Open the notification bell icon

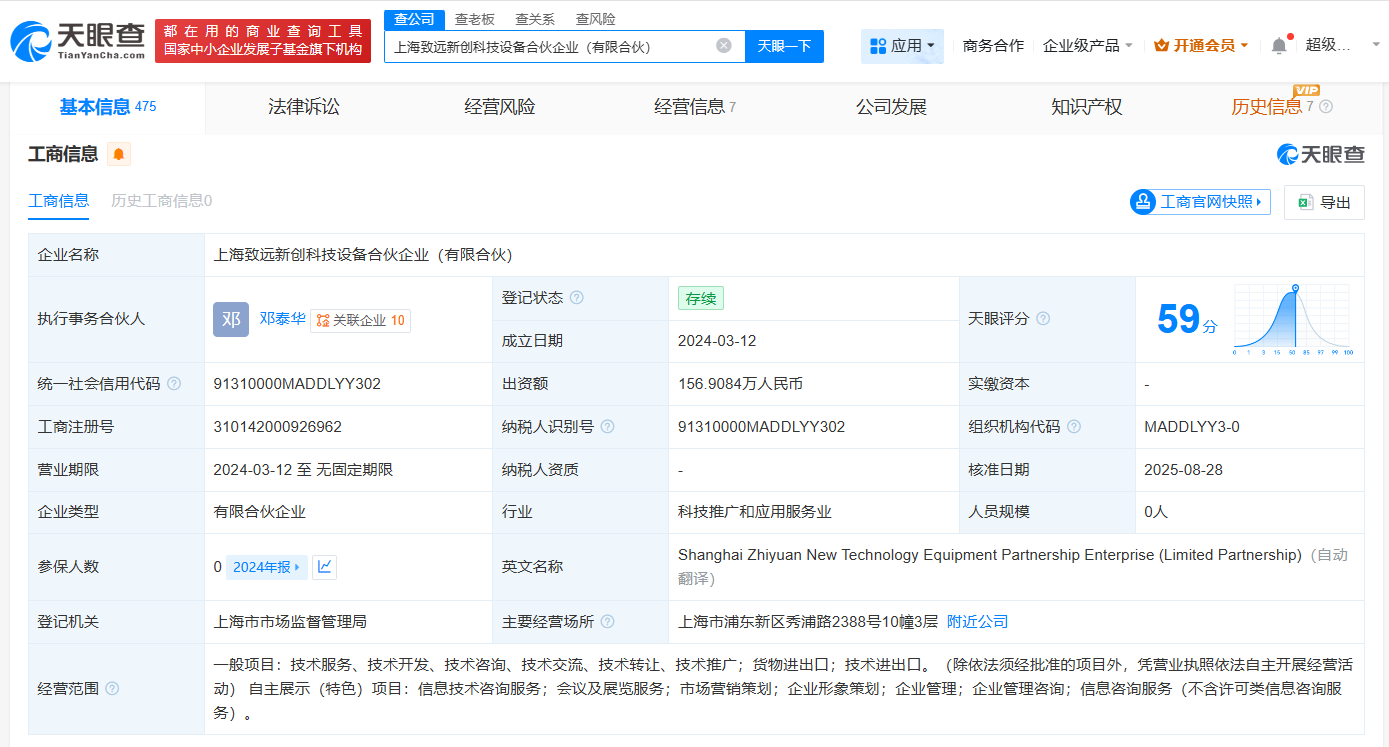(x=1279, y=44)
